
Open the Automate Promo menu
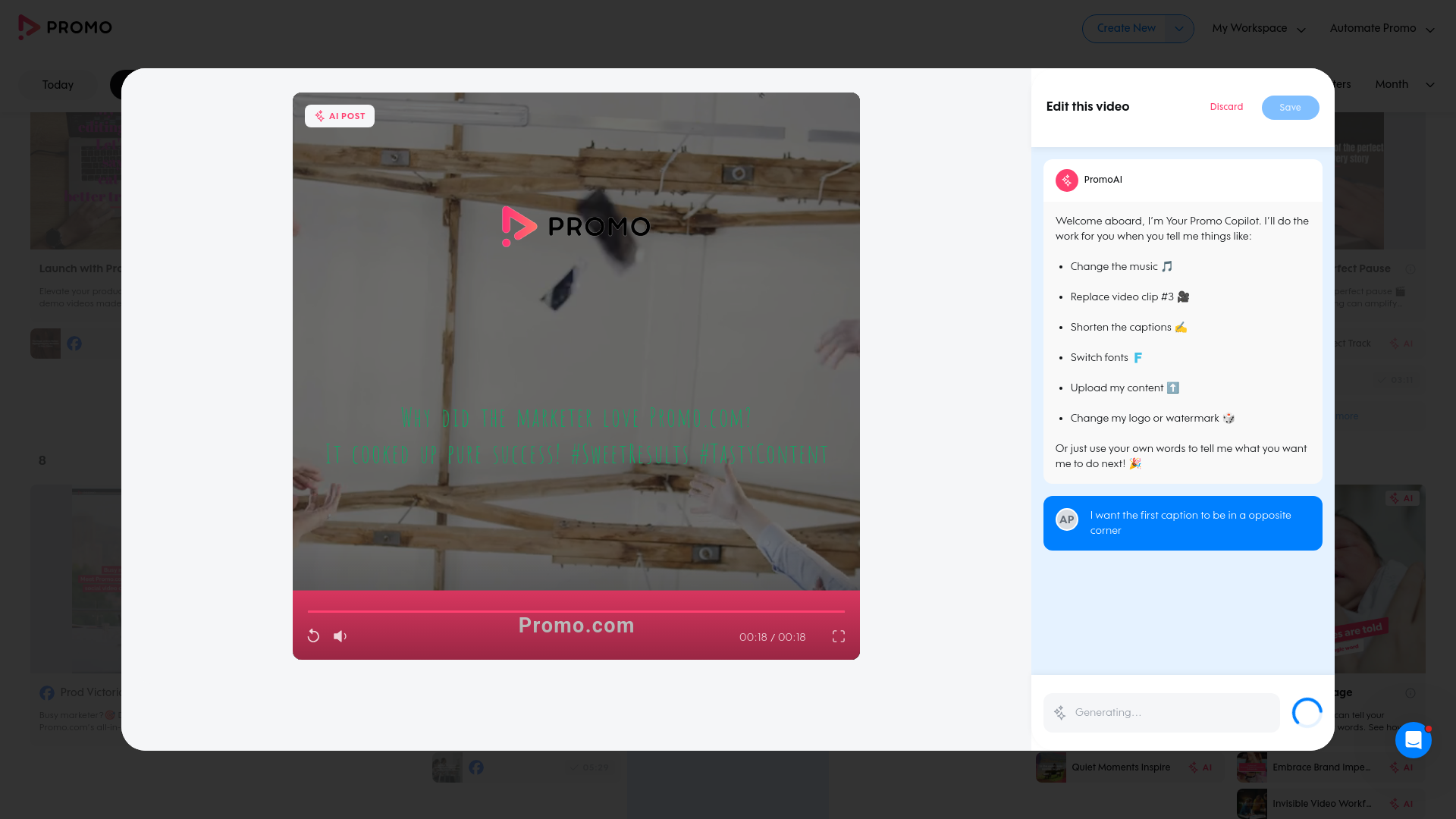(x=1382, y=29)
